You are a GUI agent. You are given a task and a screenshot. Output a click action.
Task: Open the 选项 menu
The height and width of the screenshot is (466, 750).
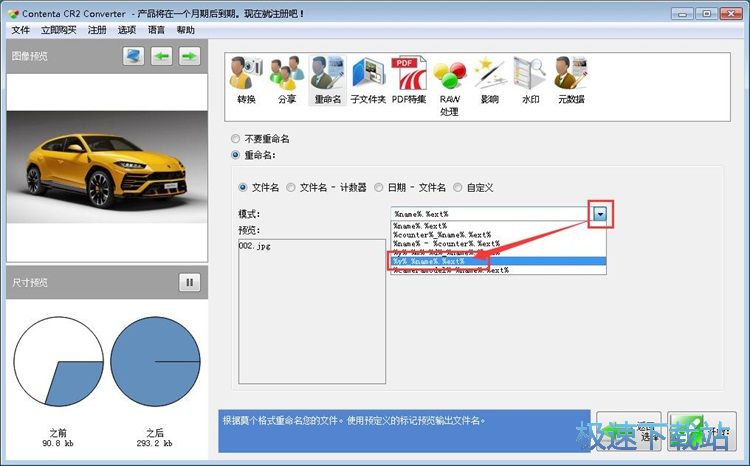[x=127, y=30]
